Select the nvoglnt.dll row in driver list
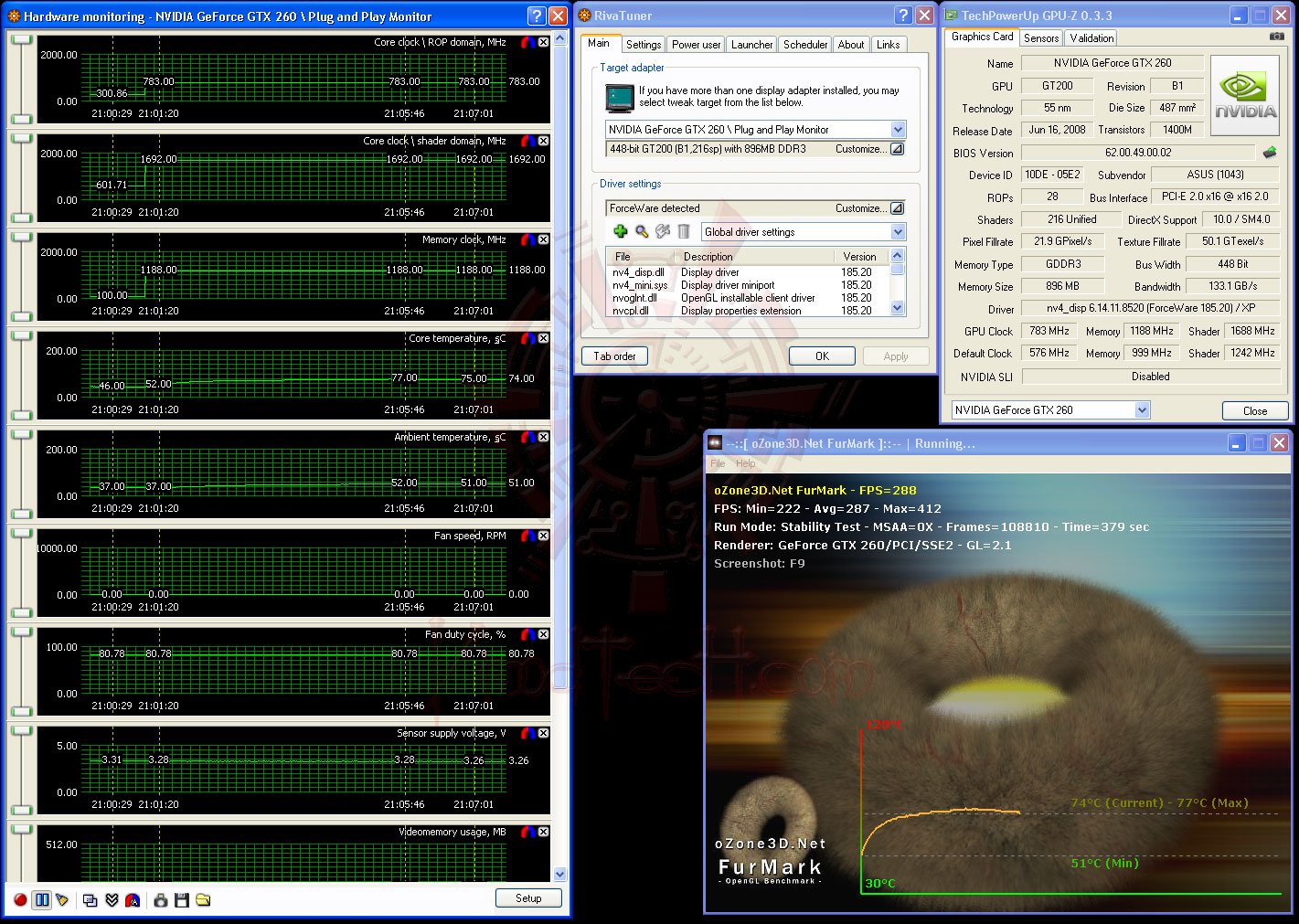This screenshot has height=924, width=1299. (x=747, y=298)
